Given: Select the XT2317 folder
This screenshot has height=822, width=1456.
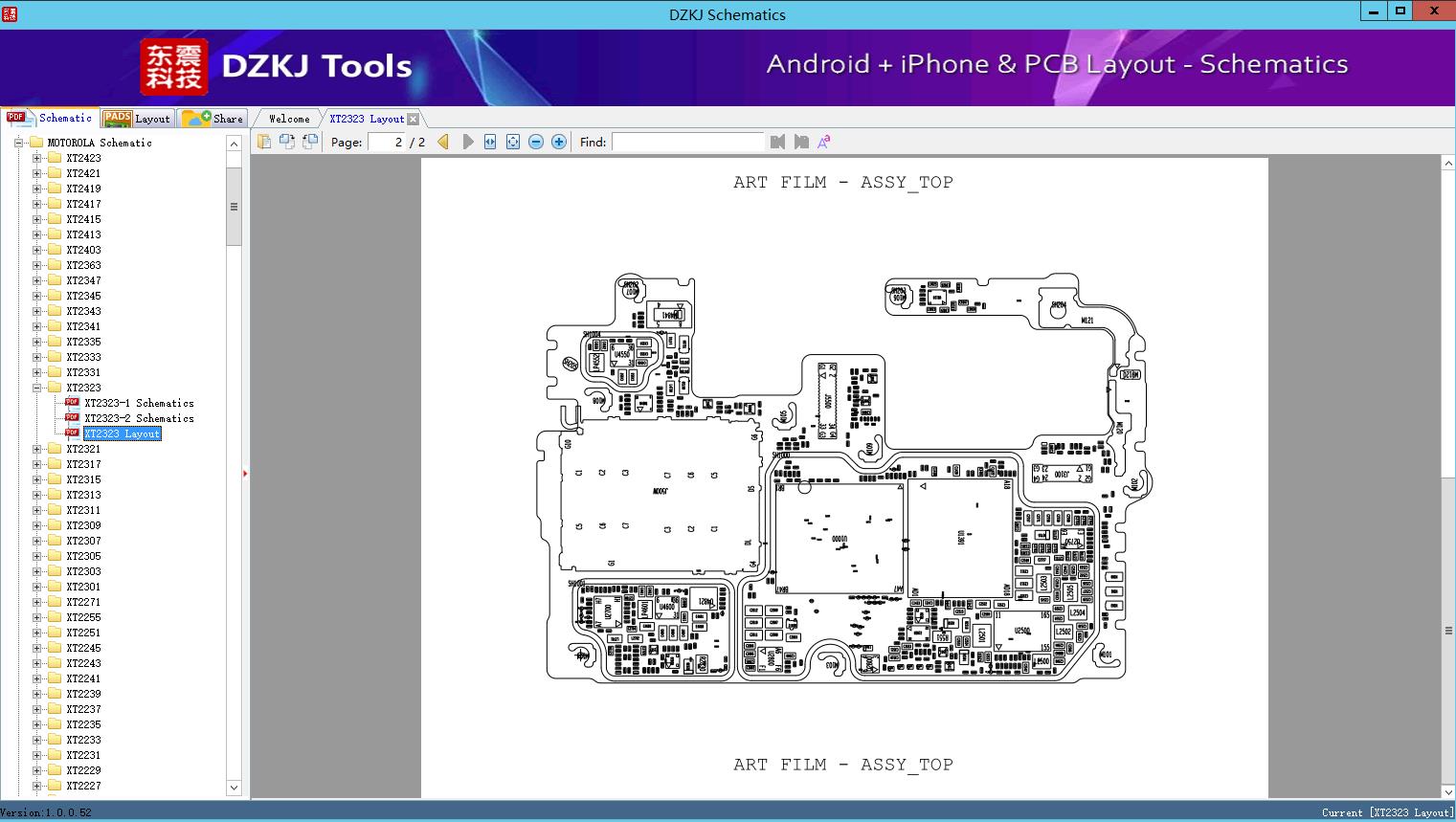Looking at the screenshot, I should pos(83,464).
